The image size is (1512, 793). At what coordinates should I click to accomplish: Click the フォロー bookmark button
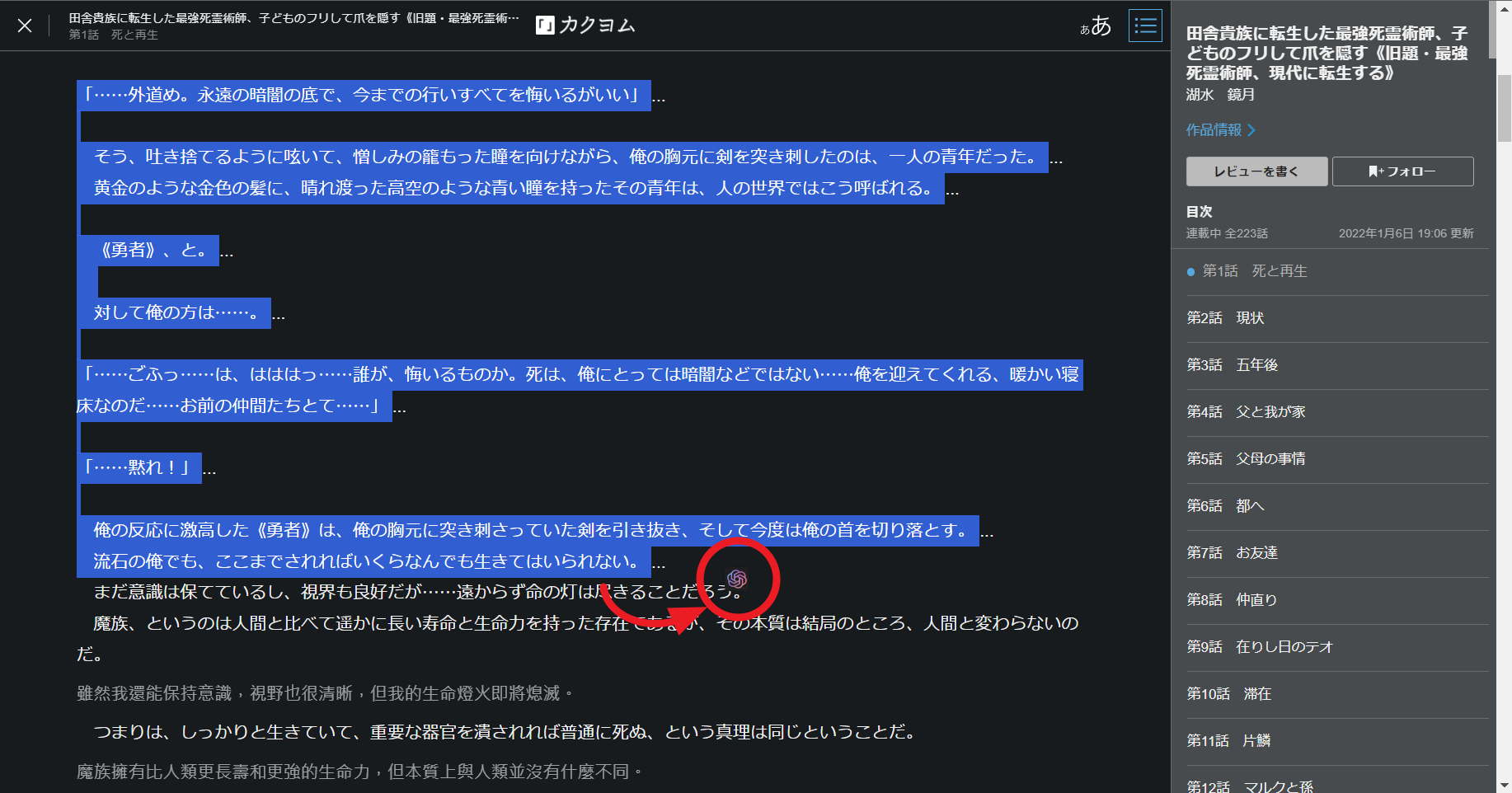(x=1402, y=171)
